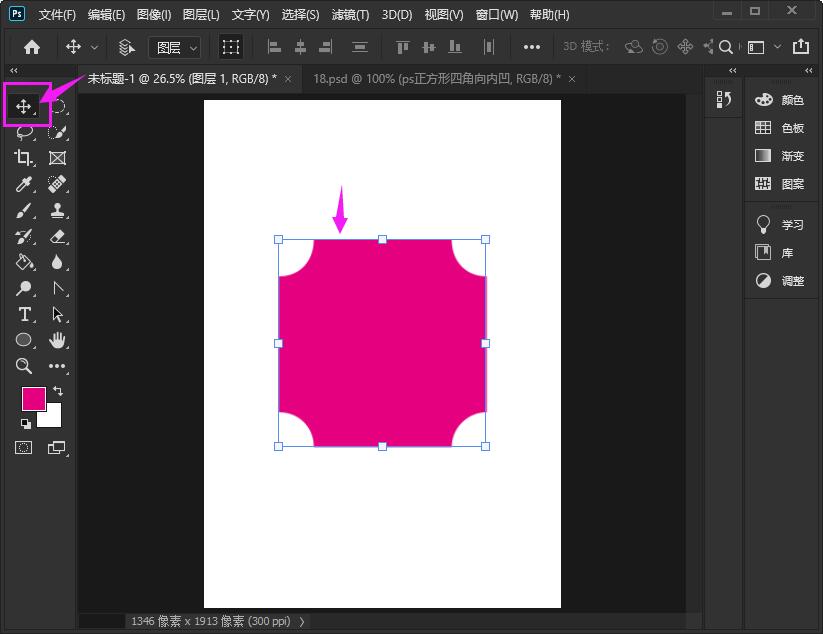Select the History Brush tool

(x=24, y=237)
